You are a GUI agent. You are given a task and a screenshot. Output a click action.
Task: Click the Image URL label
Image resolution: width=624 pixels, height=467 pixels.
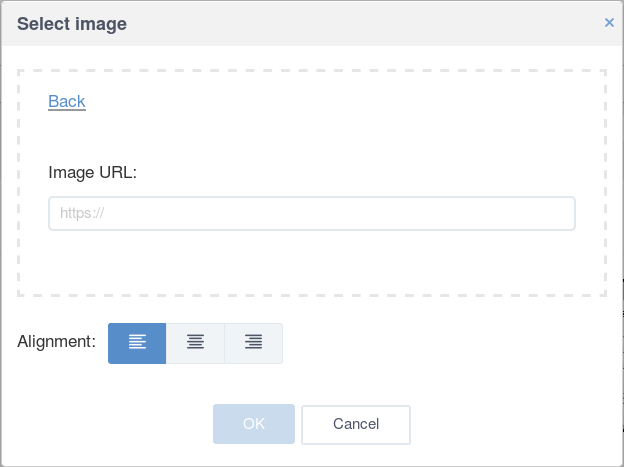tap(92, 172)
